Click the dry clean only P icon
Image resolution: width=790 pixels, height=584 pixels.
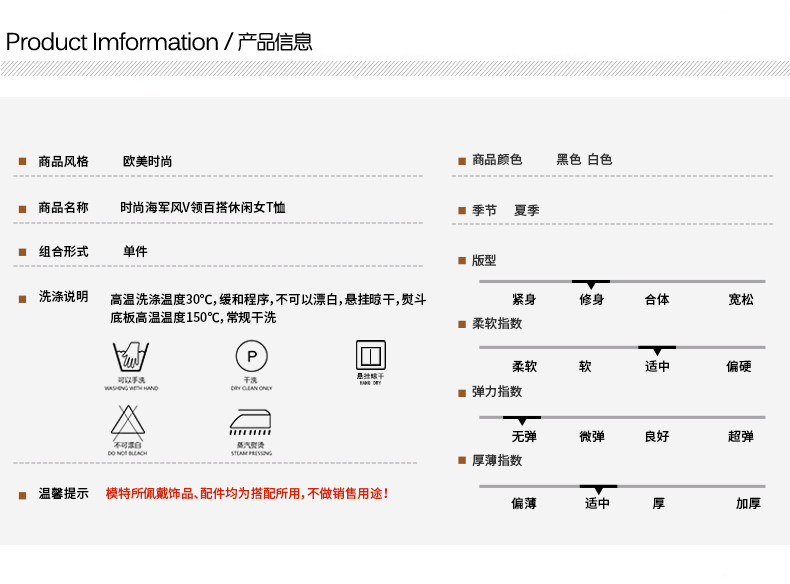[x=252, y=356]
